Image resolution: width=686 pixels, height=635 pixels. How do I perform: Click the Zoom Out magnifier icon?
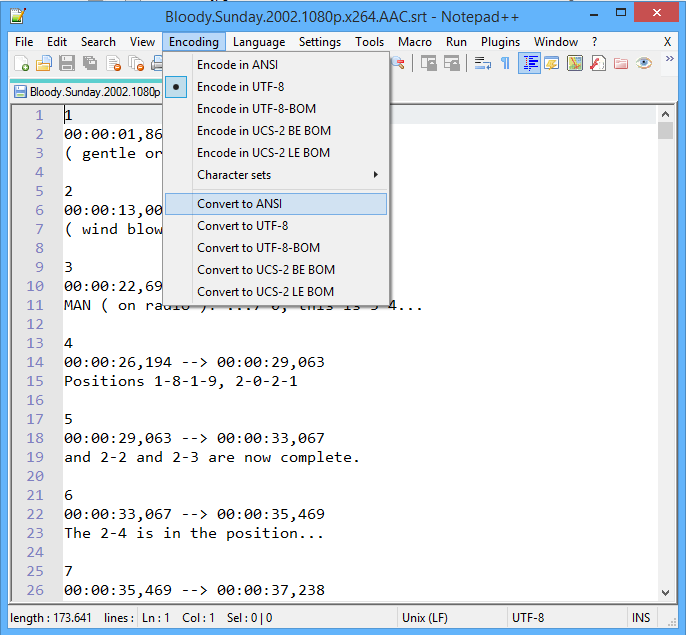point(397,63)
